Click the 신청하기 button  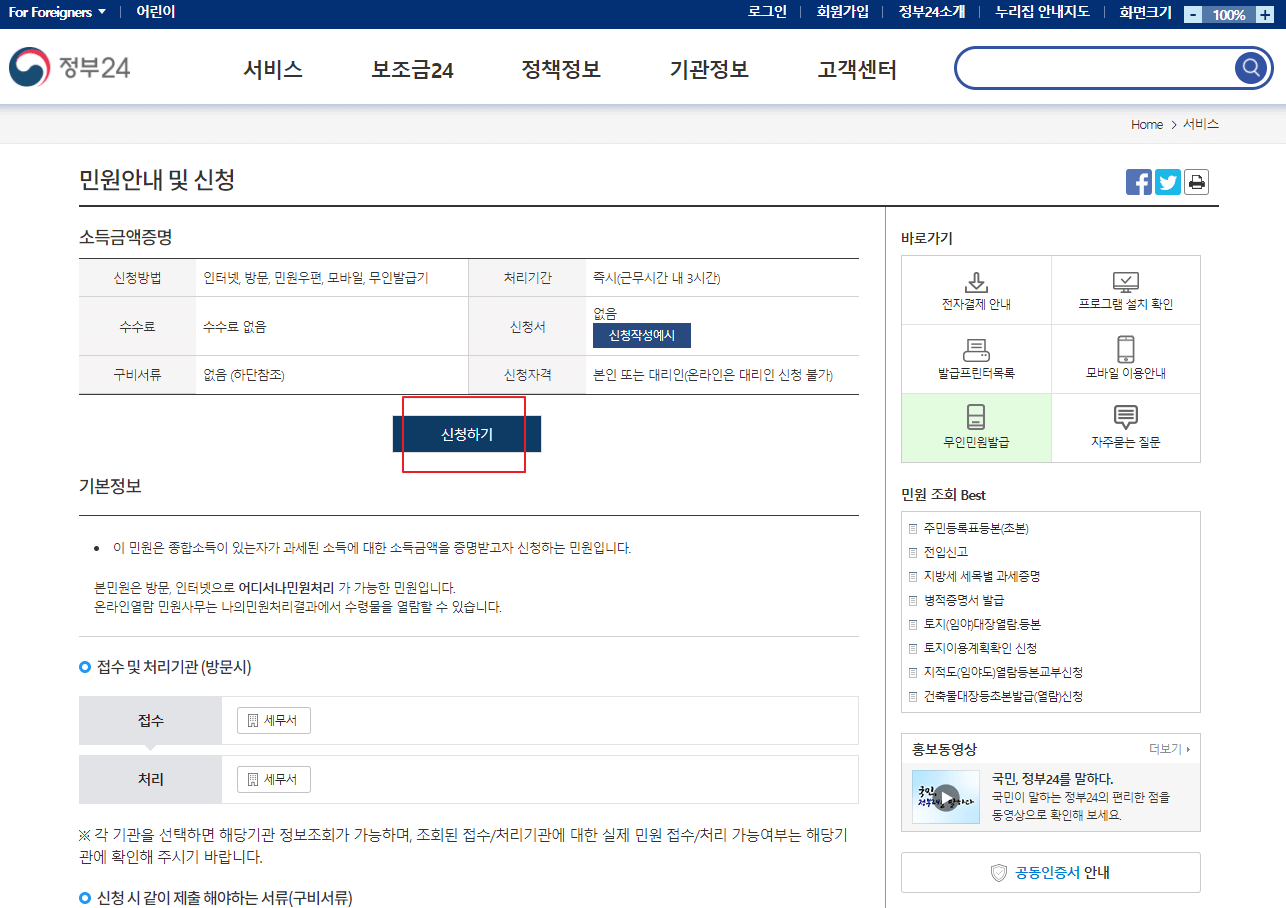(x=467, y=435)
